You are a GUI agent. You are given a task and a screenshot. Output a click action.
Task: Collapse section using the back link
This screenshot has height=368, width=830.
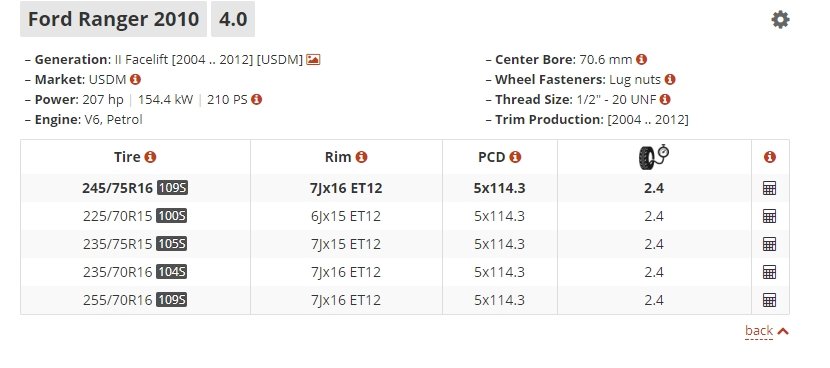tap(766, 331)
